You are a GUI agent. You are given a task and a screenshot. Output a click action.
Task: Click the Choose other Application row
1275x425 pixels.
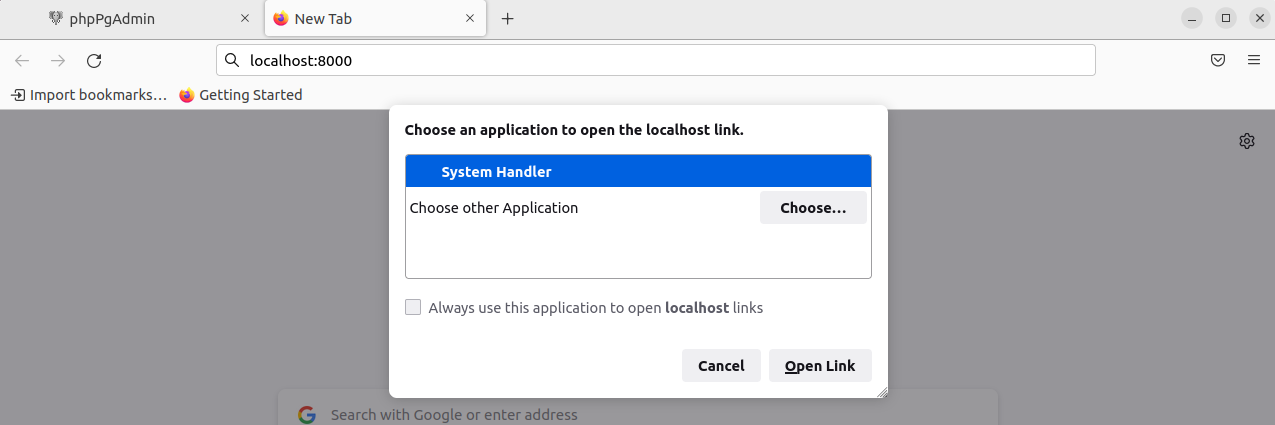point(638,208)
